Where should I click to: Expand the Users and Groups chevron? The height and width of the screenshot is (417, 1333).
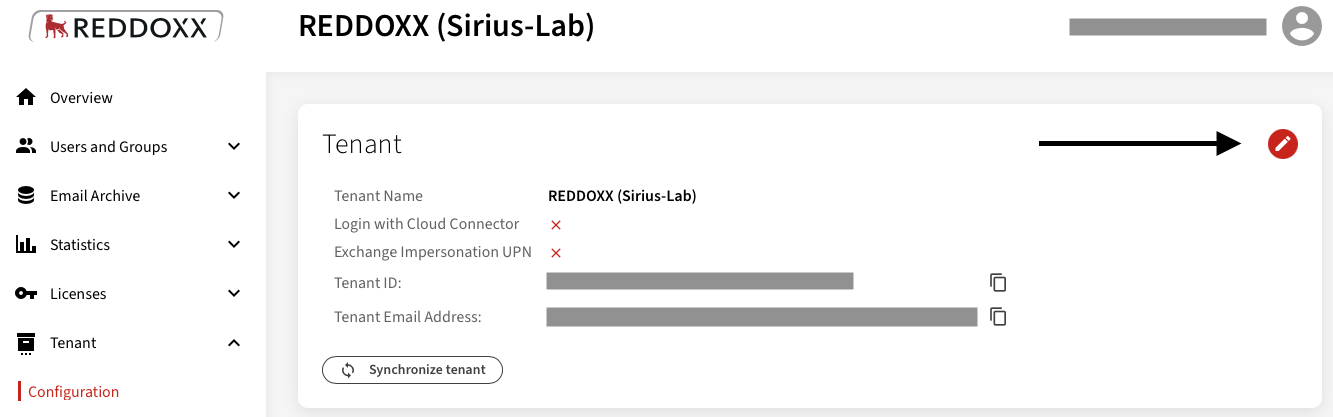(x=234, y=146)
